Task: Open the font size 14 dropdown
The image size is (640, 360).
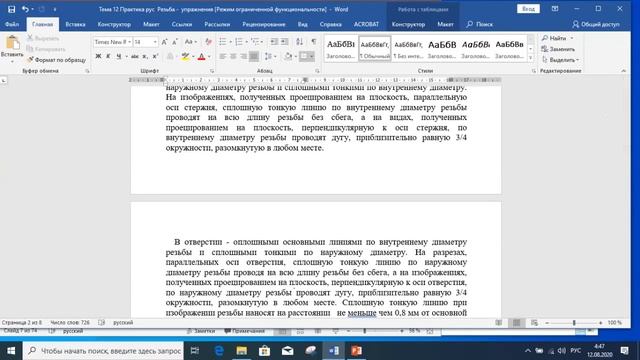Action: click(155, 42)
